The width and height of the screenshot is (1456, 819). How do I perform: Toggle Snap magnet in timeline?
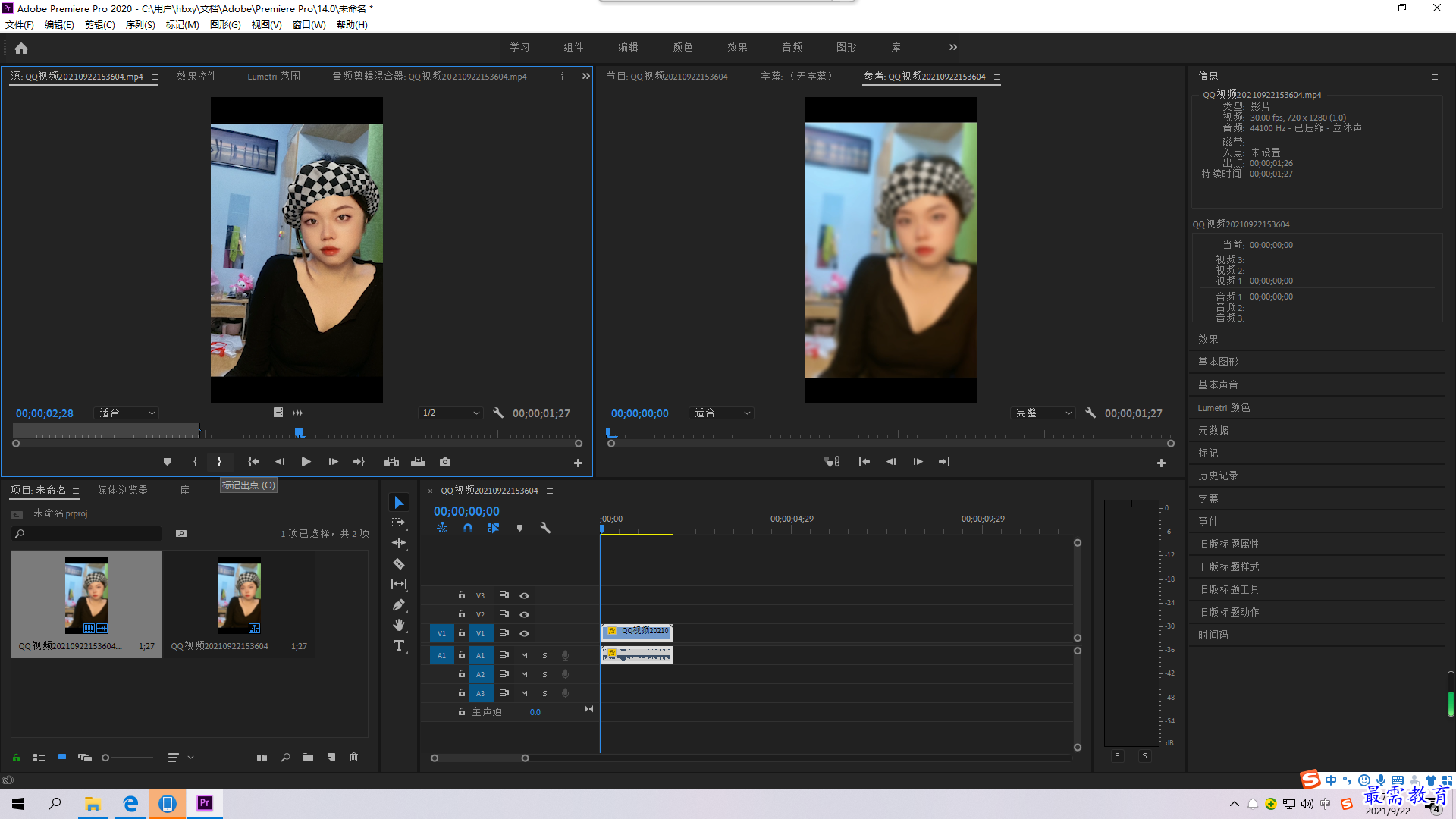click(x=468, y=528)
